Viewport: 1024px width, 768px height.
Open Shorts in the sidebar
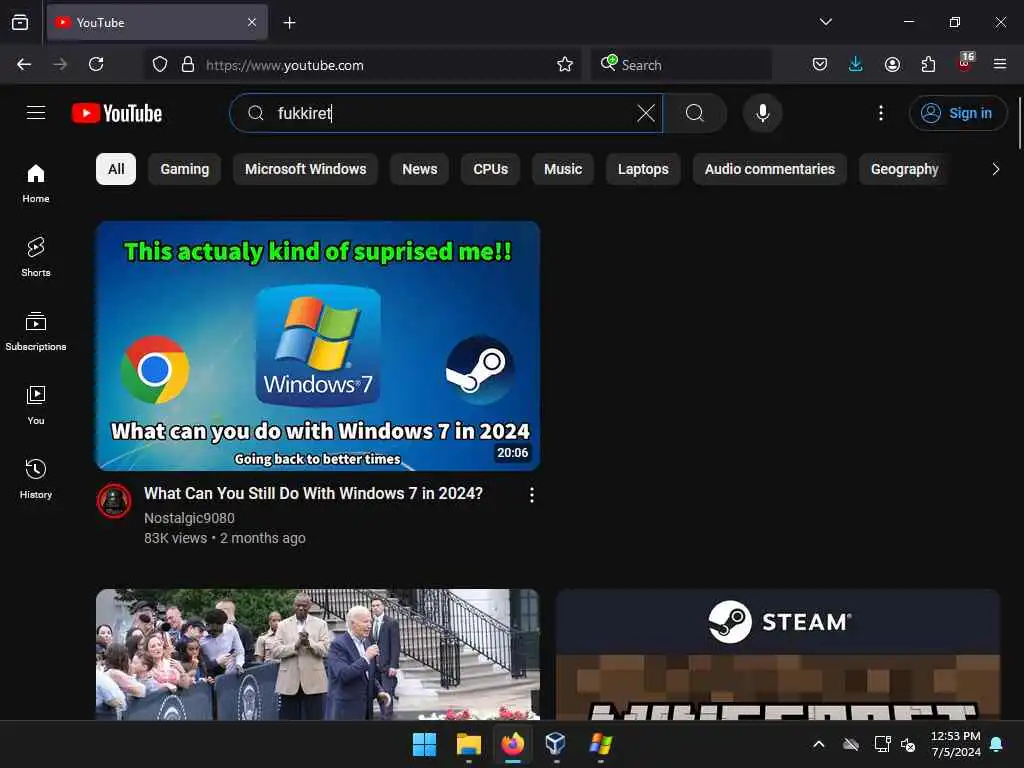click(x=36, y=257)
